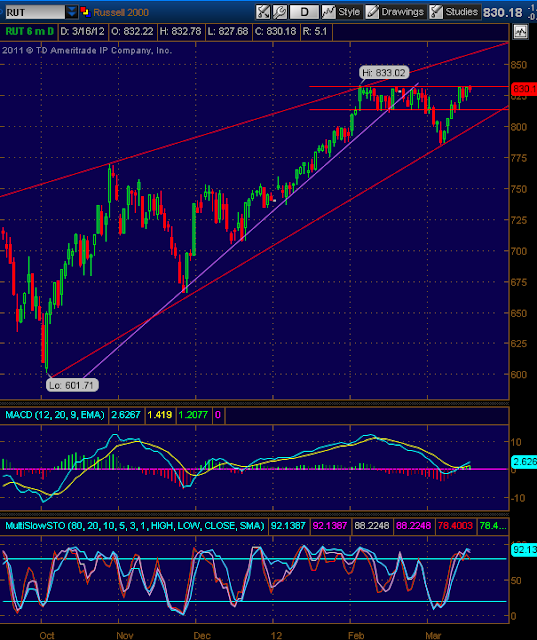Click the red stochastic value 78.4003
537x640 pixels.
(455, 526)
